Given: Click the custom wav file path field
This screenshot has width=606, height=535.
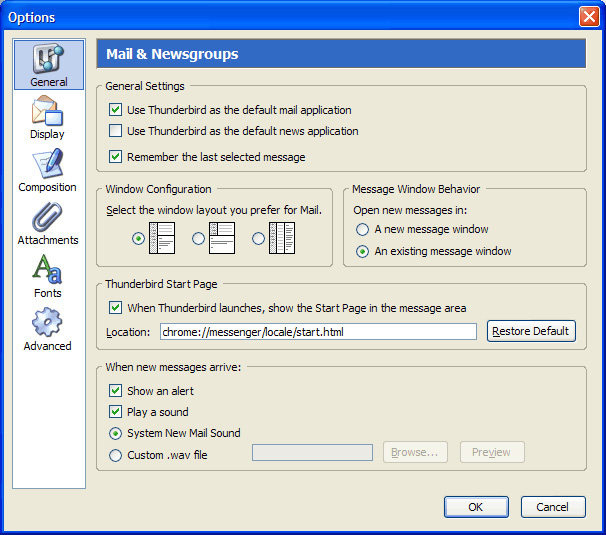Looking at the screenshot, I should coord(312,452).
